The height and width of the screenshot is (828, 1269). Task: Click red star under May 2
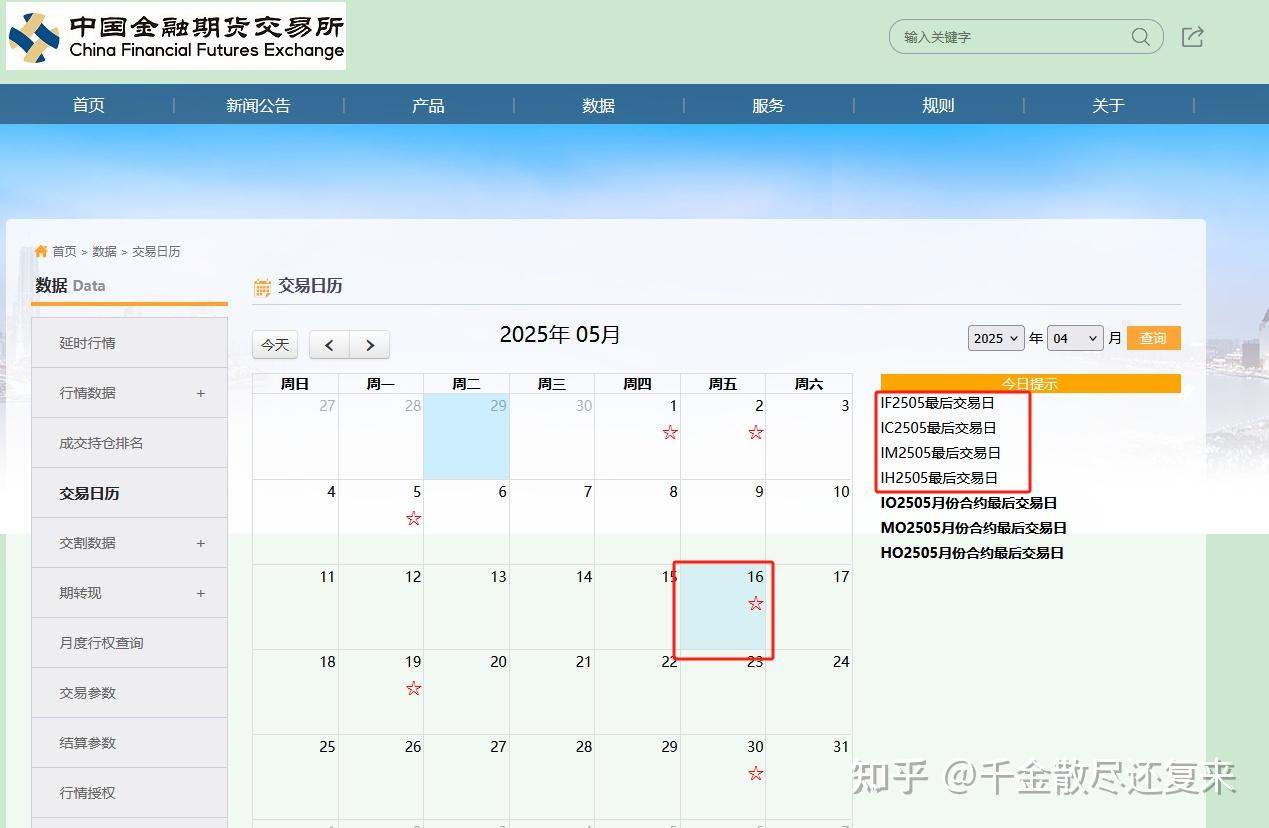point(756,432)
